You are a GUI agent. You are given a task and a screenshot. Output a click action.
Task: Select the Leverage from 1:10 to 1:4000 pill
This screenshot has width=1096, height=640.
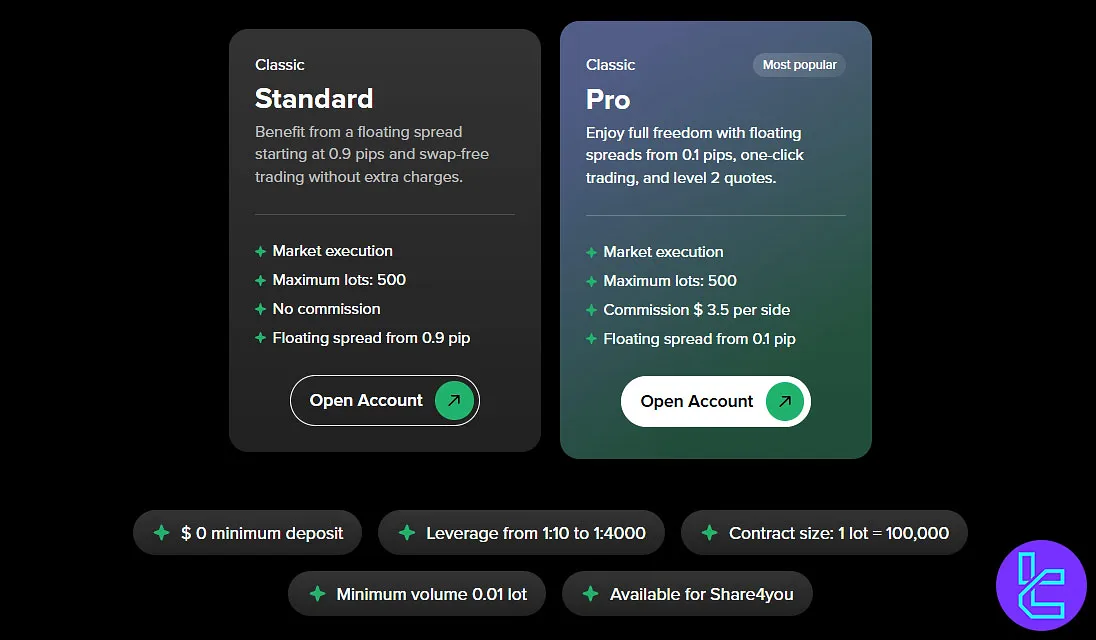[x=521, y=532]
